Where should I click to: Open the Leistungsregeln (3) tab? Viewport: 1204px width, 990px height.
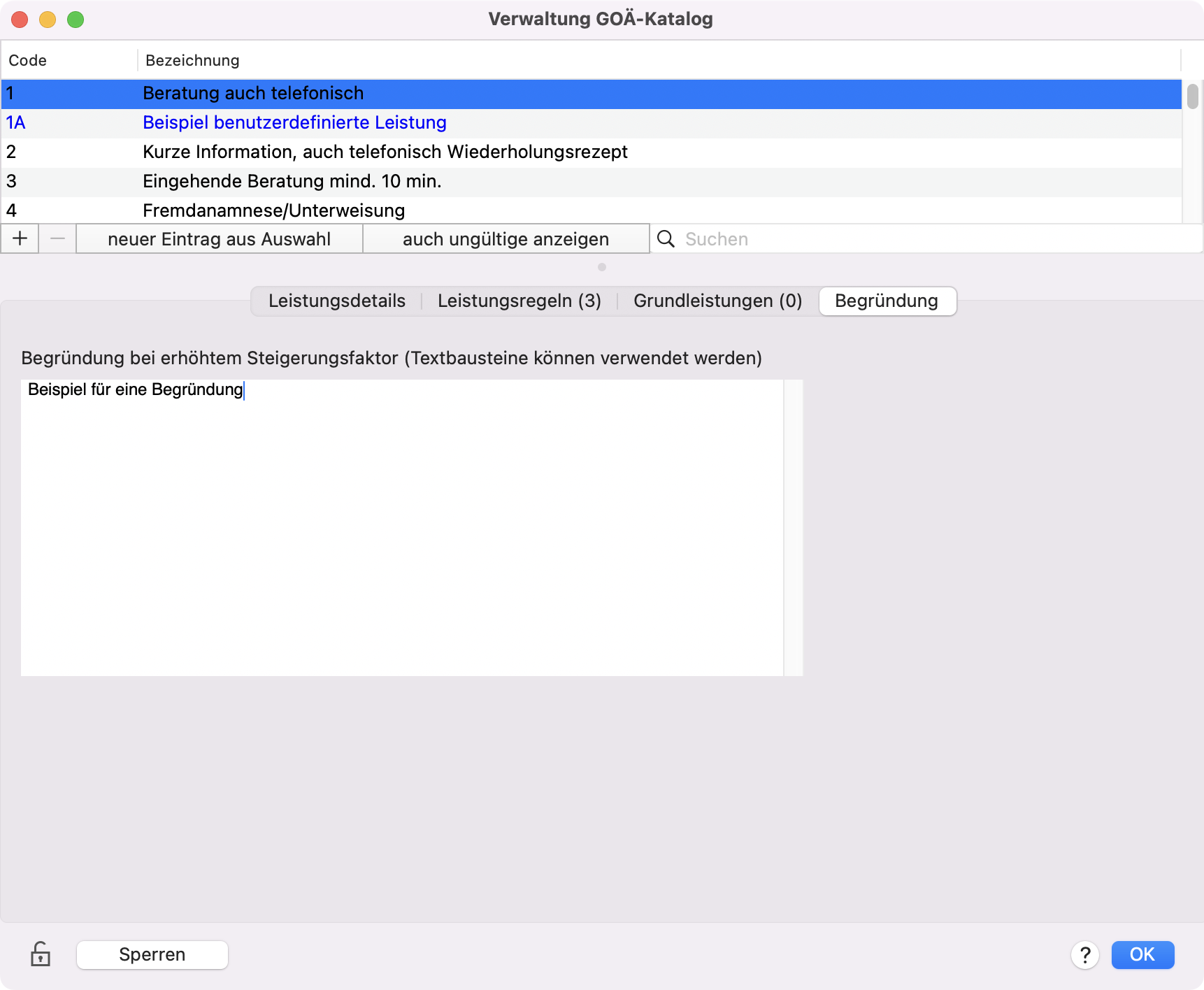click(x=519, y=301)
